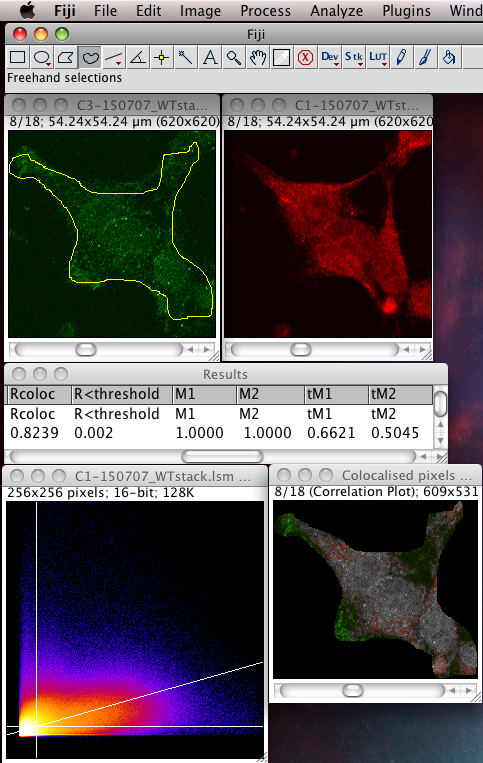Click the Rcoloc column header

[39, 394]
